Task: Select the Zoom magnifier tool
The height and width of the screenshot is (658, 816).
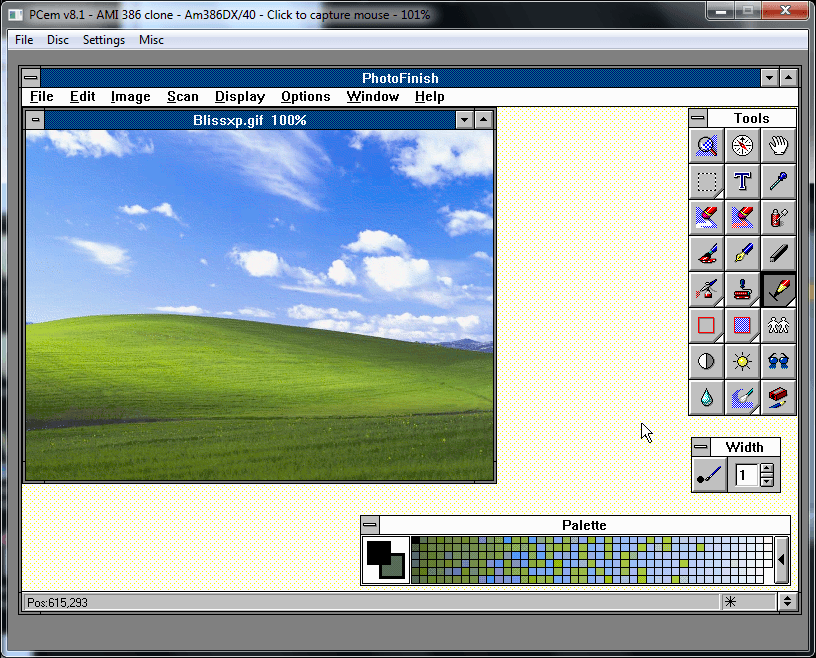Action: pyautogui.click(x=706, y=146)
